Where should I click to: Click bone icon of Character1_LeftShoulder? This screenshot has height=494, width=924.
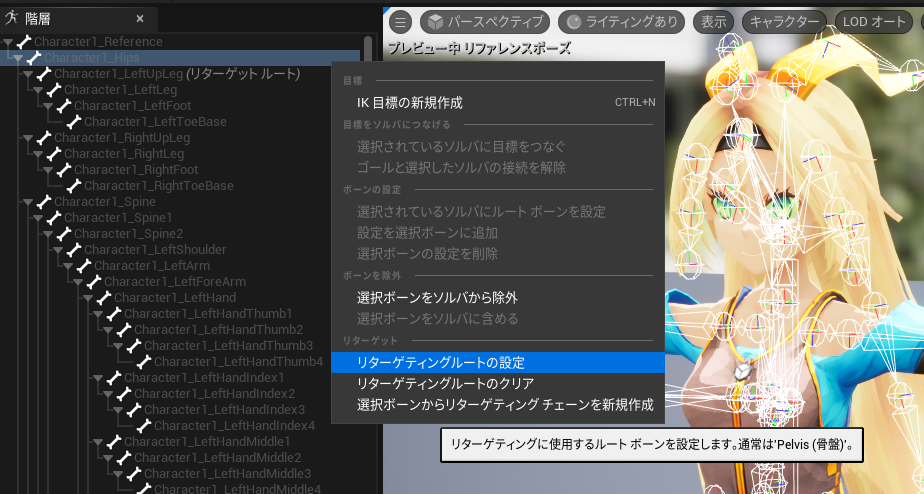pos(74,249)
